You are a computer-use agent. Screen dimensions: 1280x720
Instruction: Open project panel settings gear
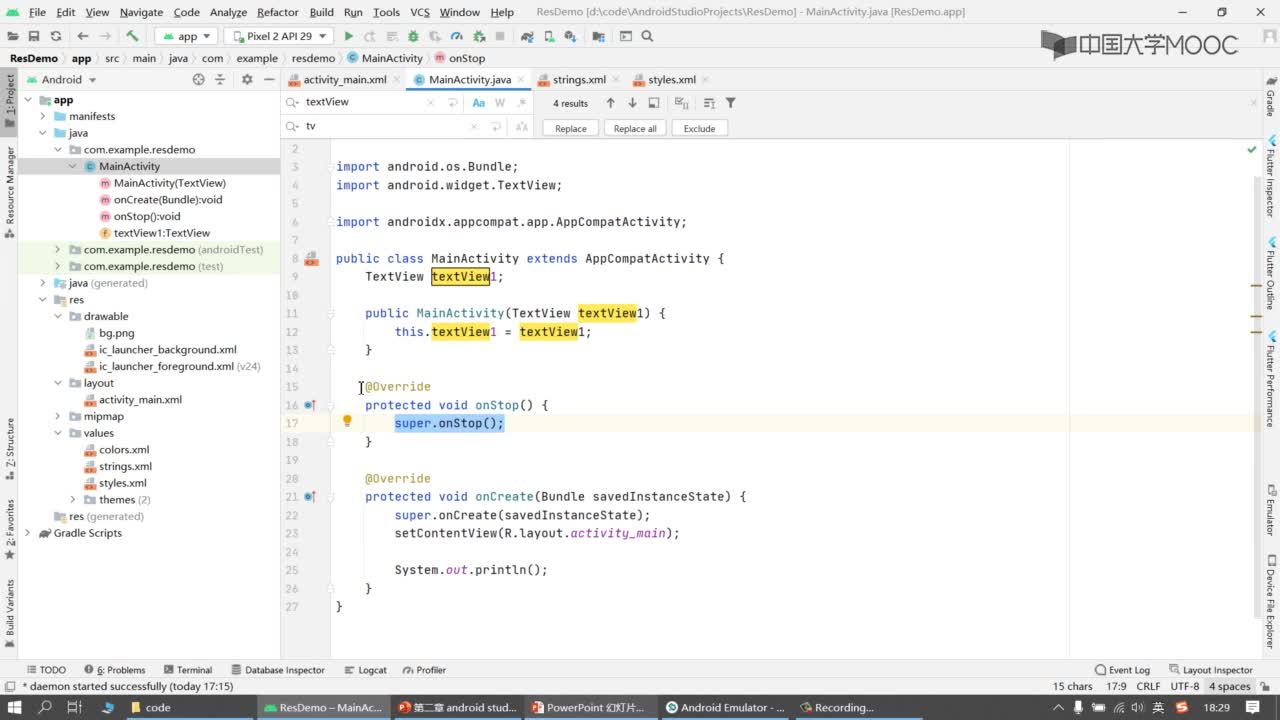(x=247, y=79)
